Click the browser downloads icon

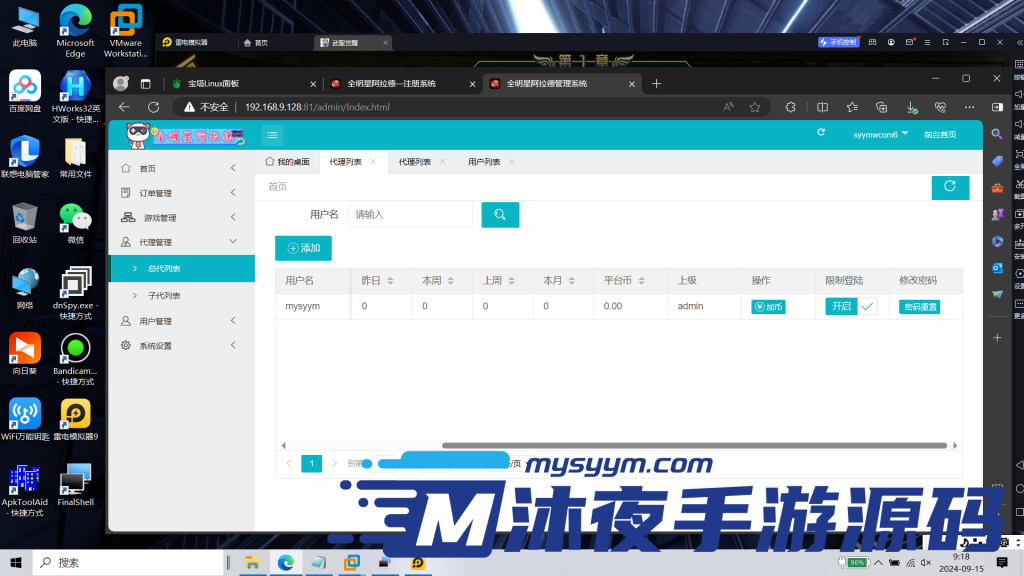coord(909,107)
